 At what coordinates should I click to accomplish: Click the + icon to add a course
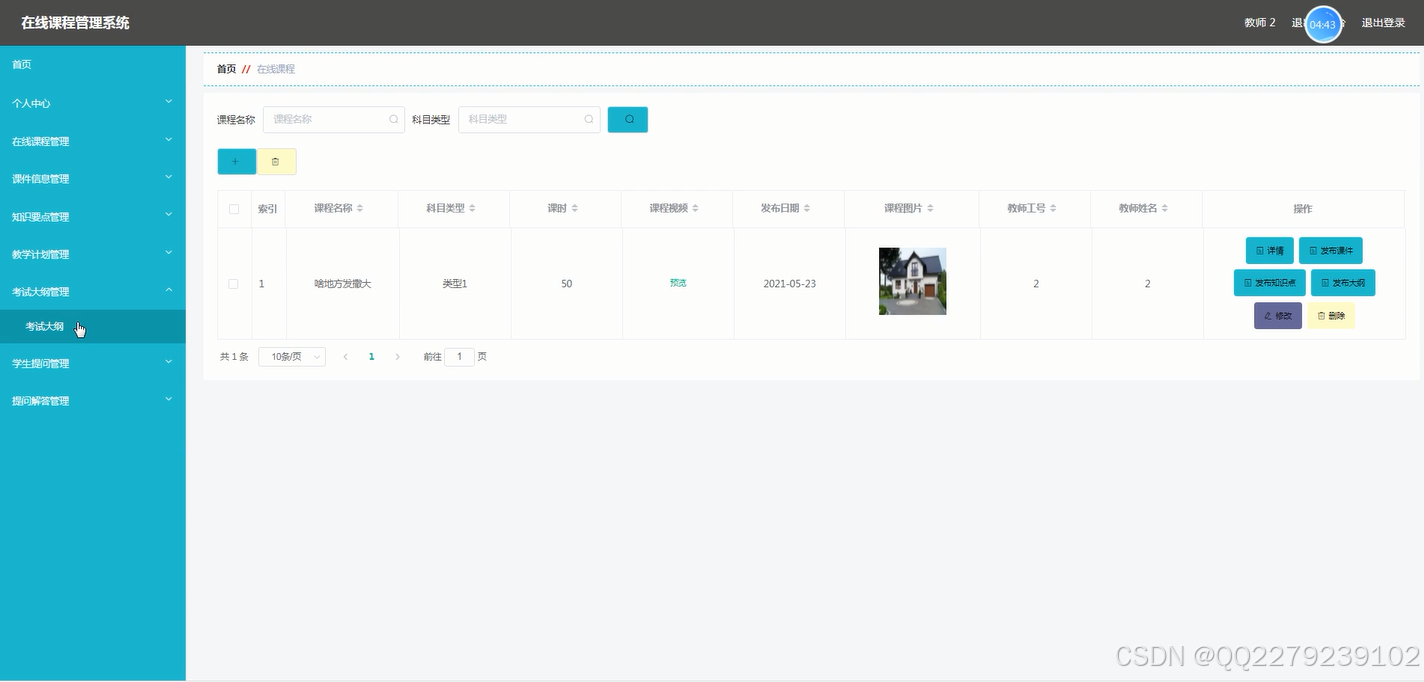coord(236,160)
